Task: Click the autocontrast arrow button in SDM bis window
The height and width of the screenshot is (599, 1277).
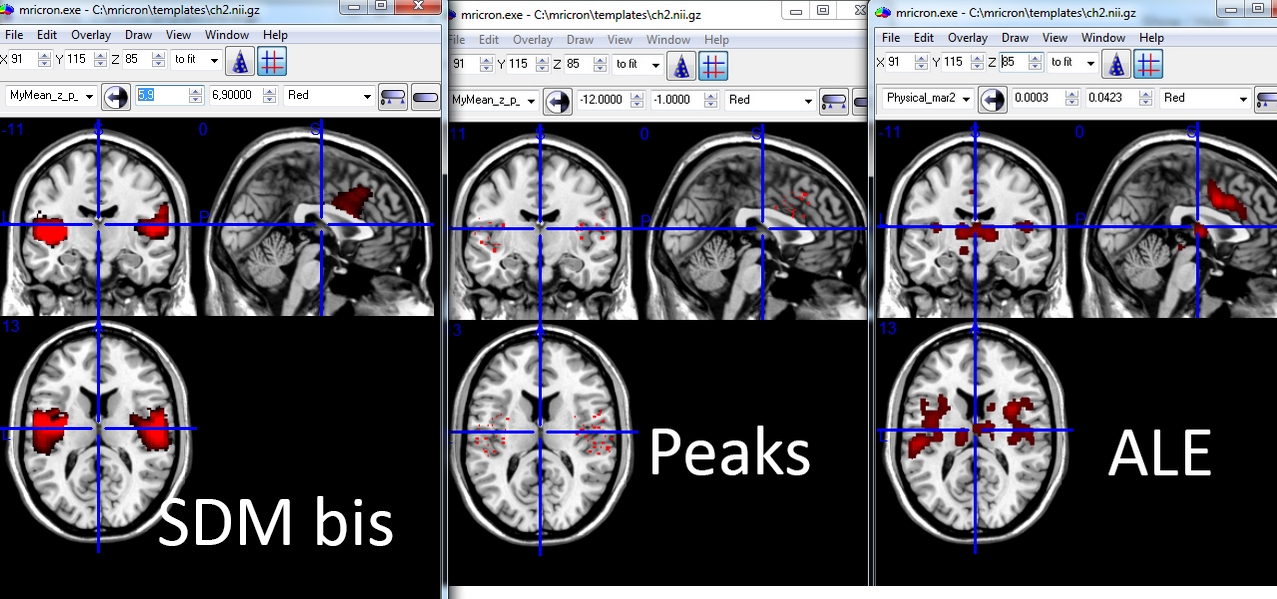Action: pos(116,97)
